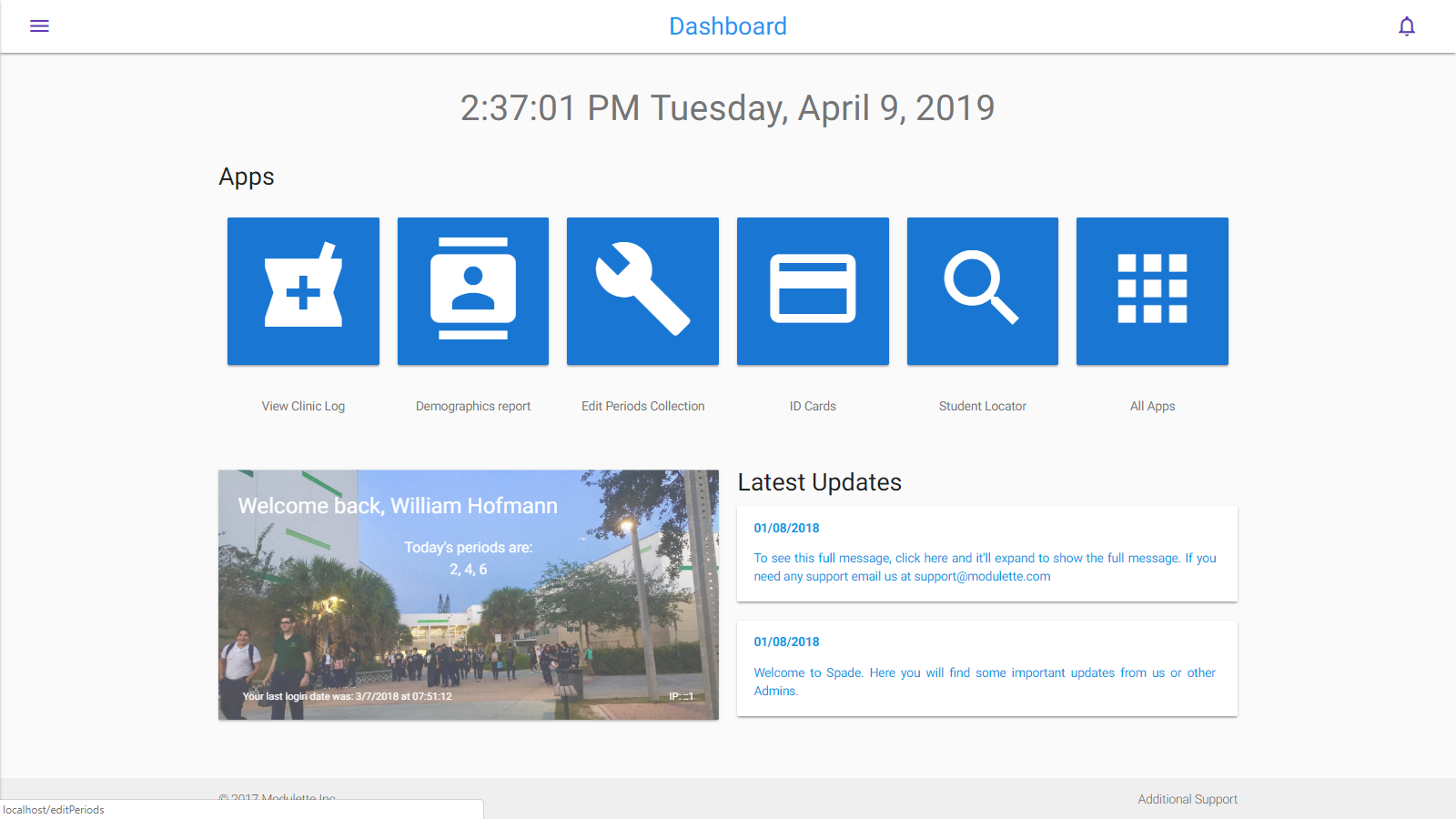Click the Demographics report label
The height and width of the screenshot is (819, 1456).
click(473, 406)
